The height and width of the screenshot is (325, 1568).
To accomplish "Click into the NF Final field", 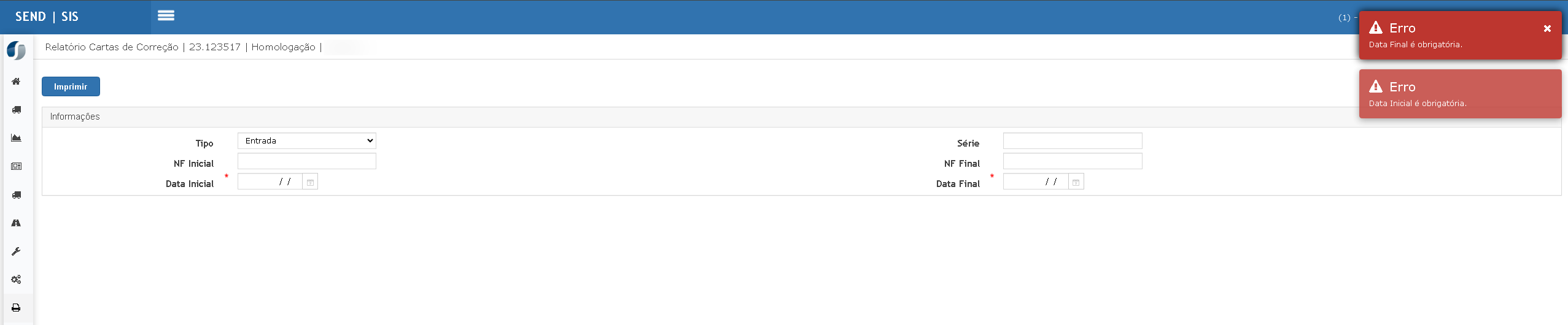I will [x=1072, y=161].
